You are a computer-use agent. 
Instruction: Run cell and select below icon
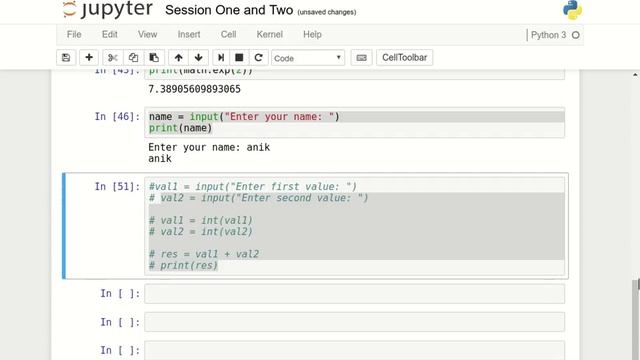click(x=221, y=58)
